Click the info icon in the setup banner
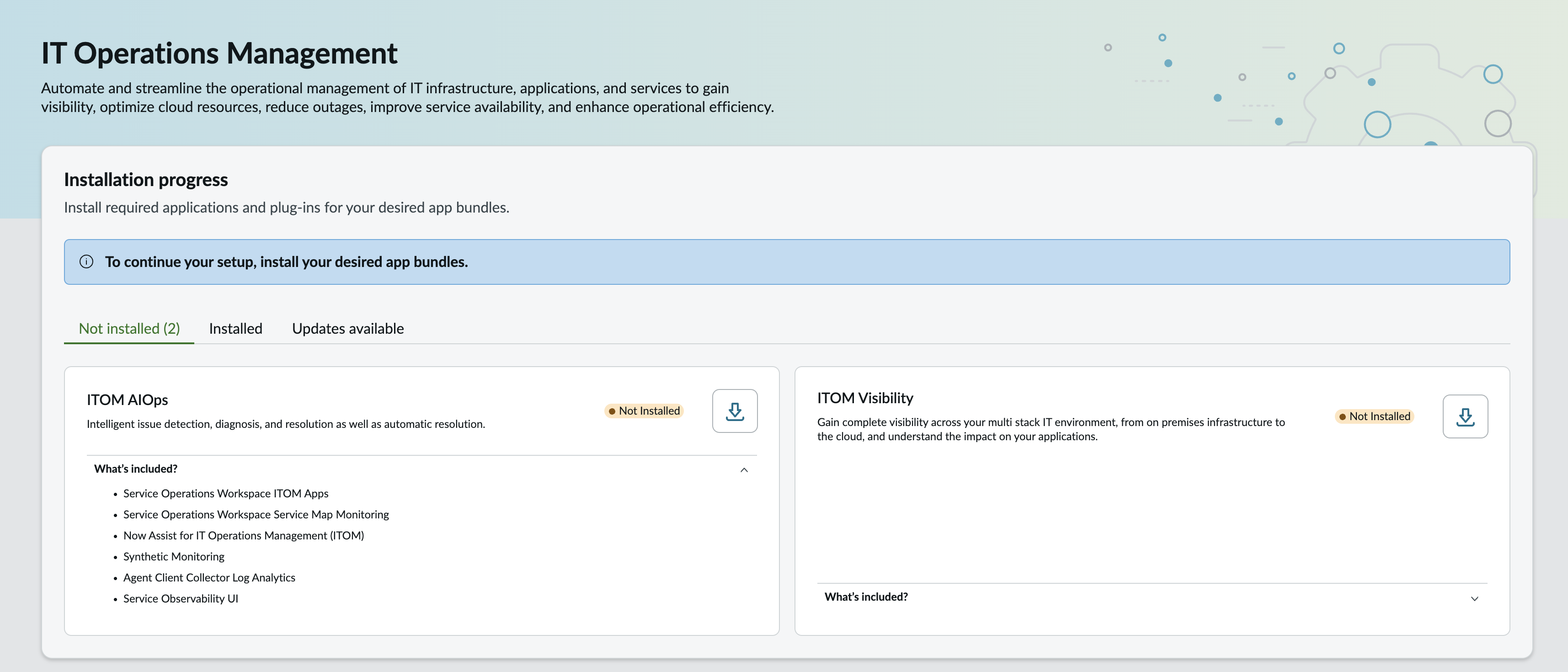The image size is (1568, 672). point(86,262)
